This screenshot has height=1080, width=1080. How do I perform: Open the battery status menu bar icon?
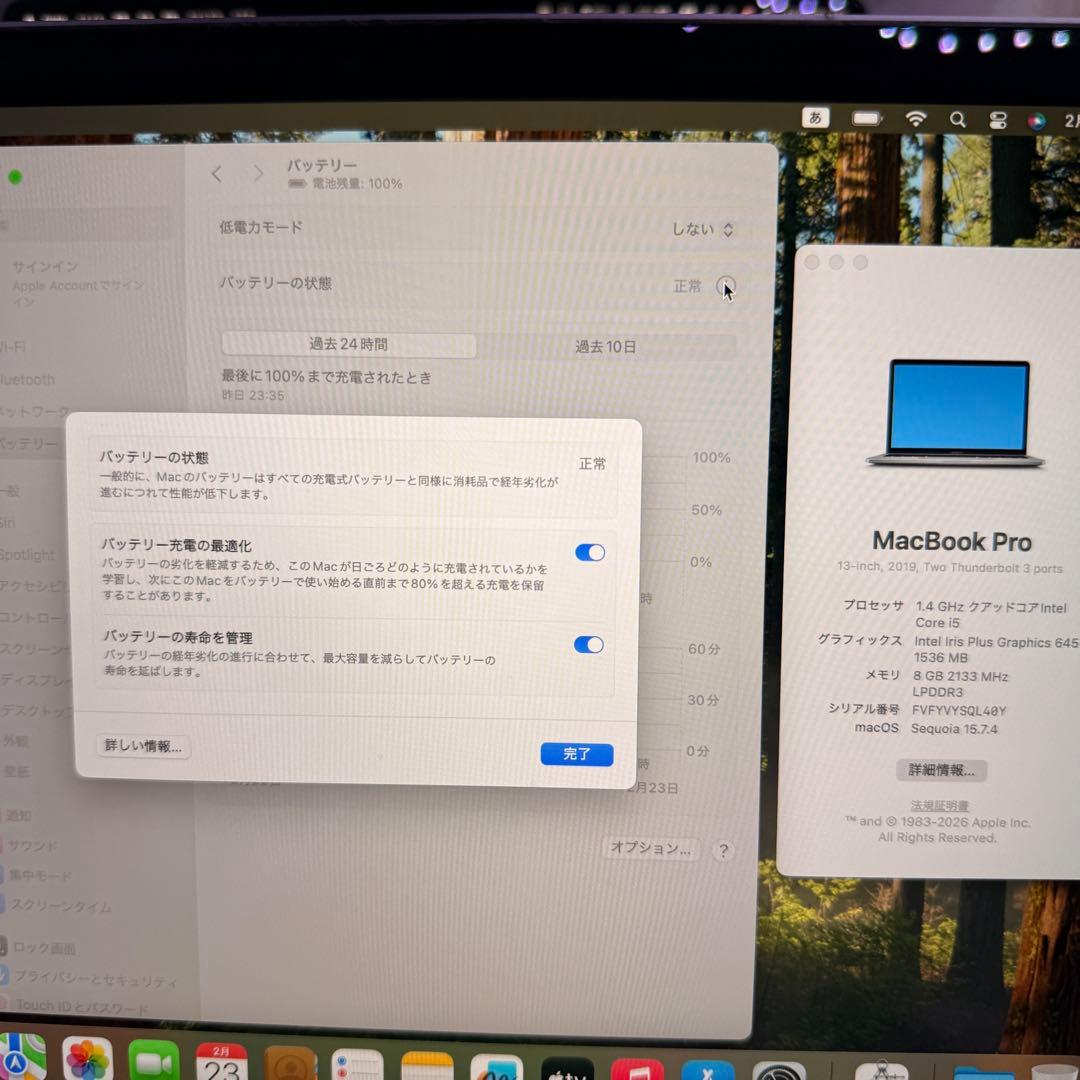click(867, 118)
